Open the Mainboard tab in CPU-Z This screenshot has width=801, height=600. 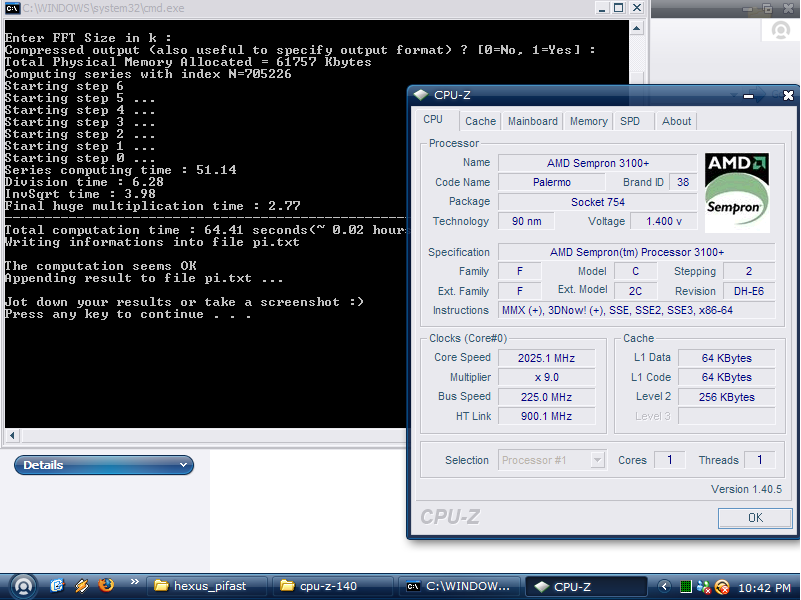[x=532, y=122]
